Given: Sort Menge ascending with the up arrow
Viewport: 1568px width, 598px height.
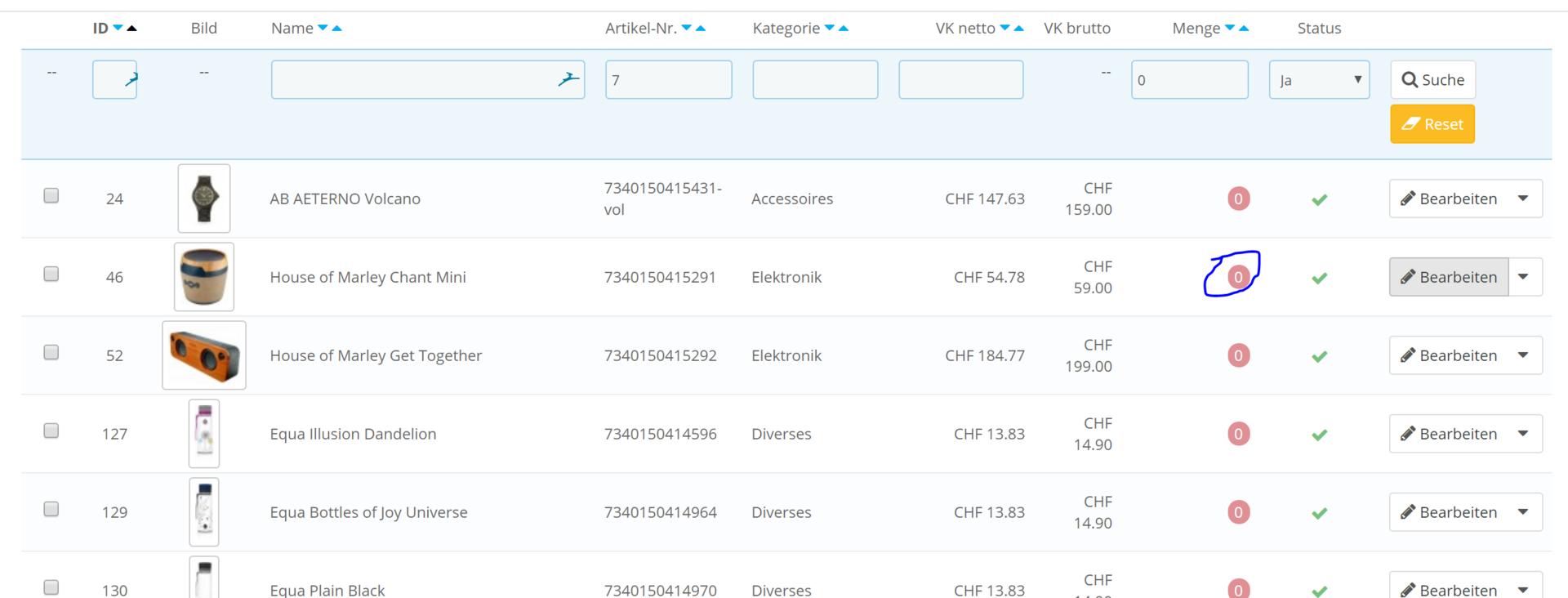Looking at the screenshot, I should tap(1244, 29).
